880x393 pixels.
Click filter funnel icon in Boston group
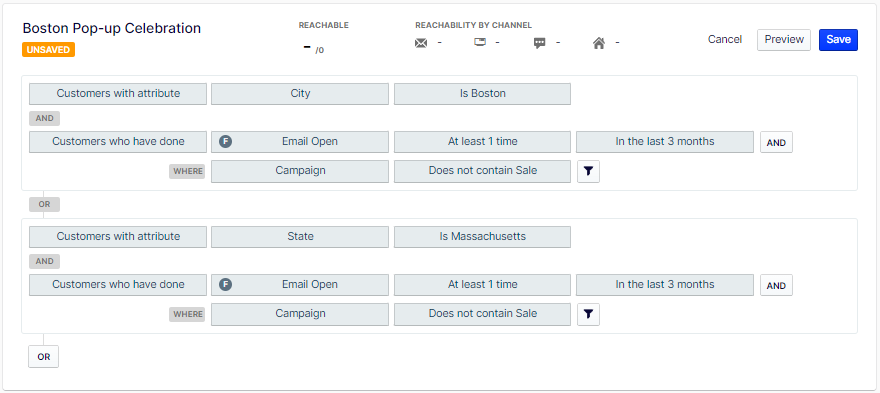tap(588, 171)
